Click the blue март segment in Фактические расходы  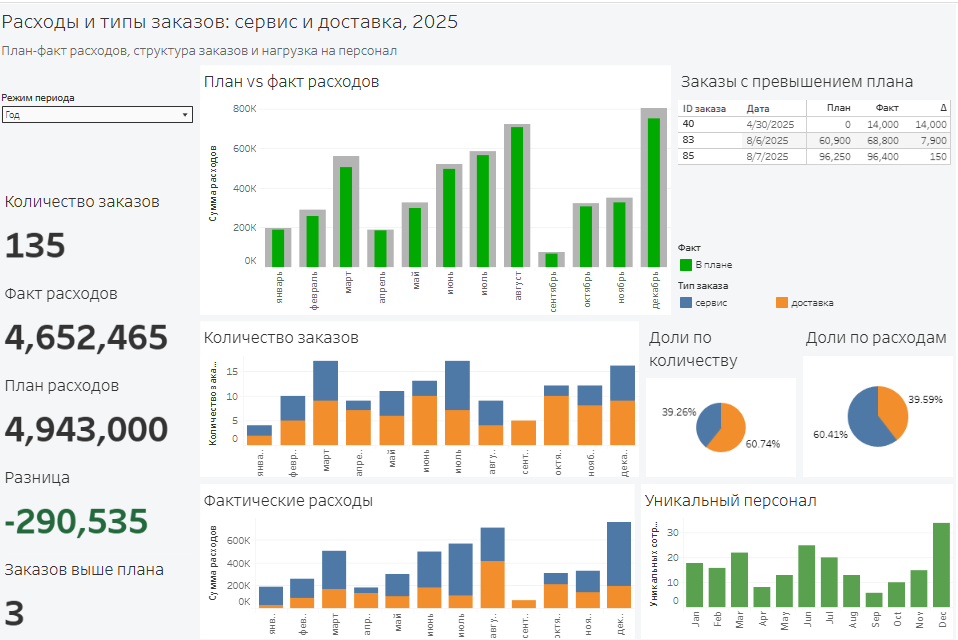(334, 570)
